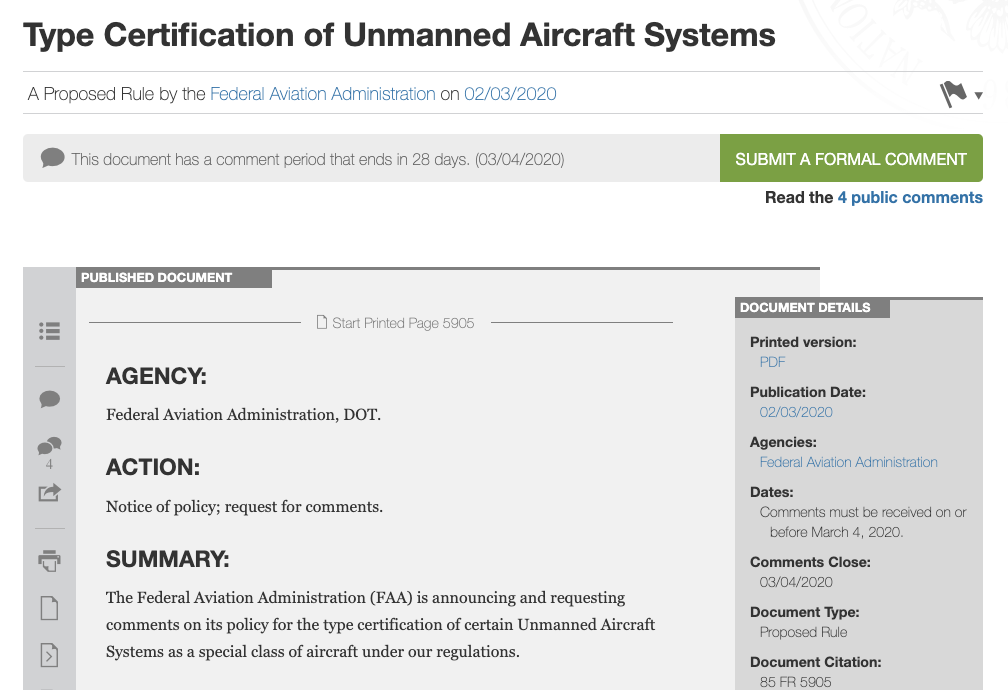
Task: Download the PDF printed version
Action: click(x=771, y=362)
